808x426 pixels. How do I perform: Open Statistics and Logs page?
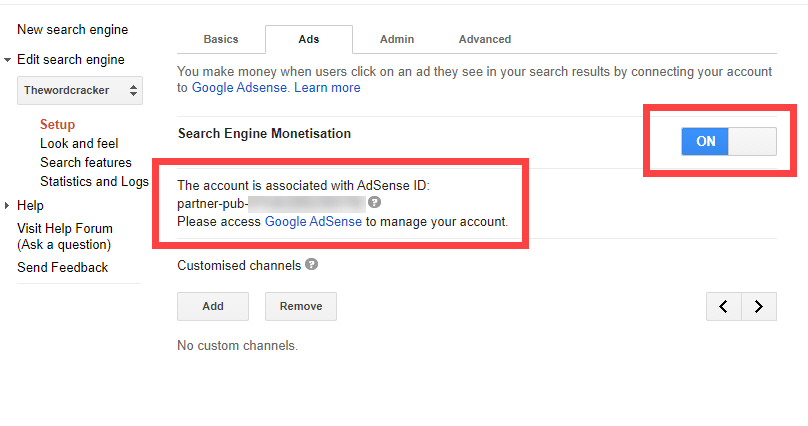coord(94,181)
